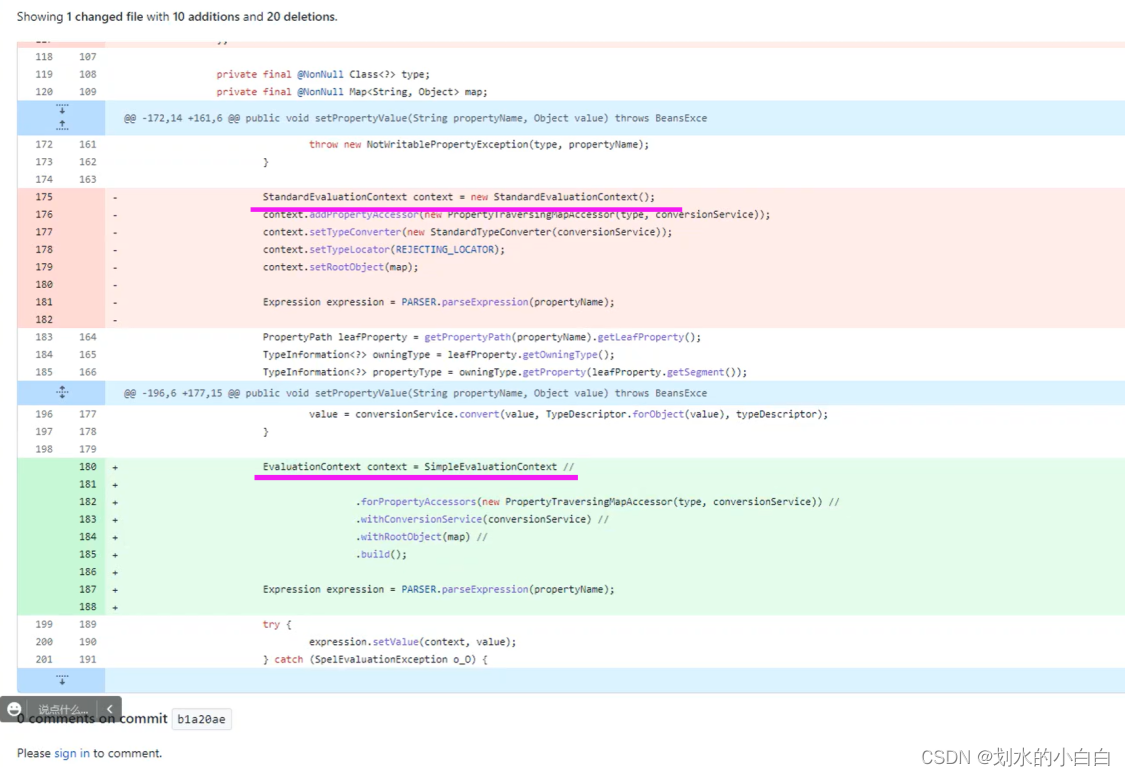This screenshot has height=776, width=1125.
Task: Click 'PropertyPath leafProperty' code line
Action: (481, 337)
